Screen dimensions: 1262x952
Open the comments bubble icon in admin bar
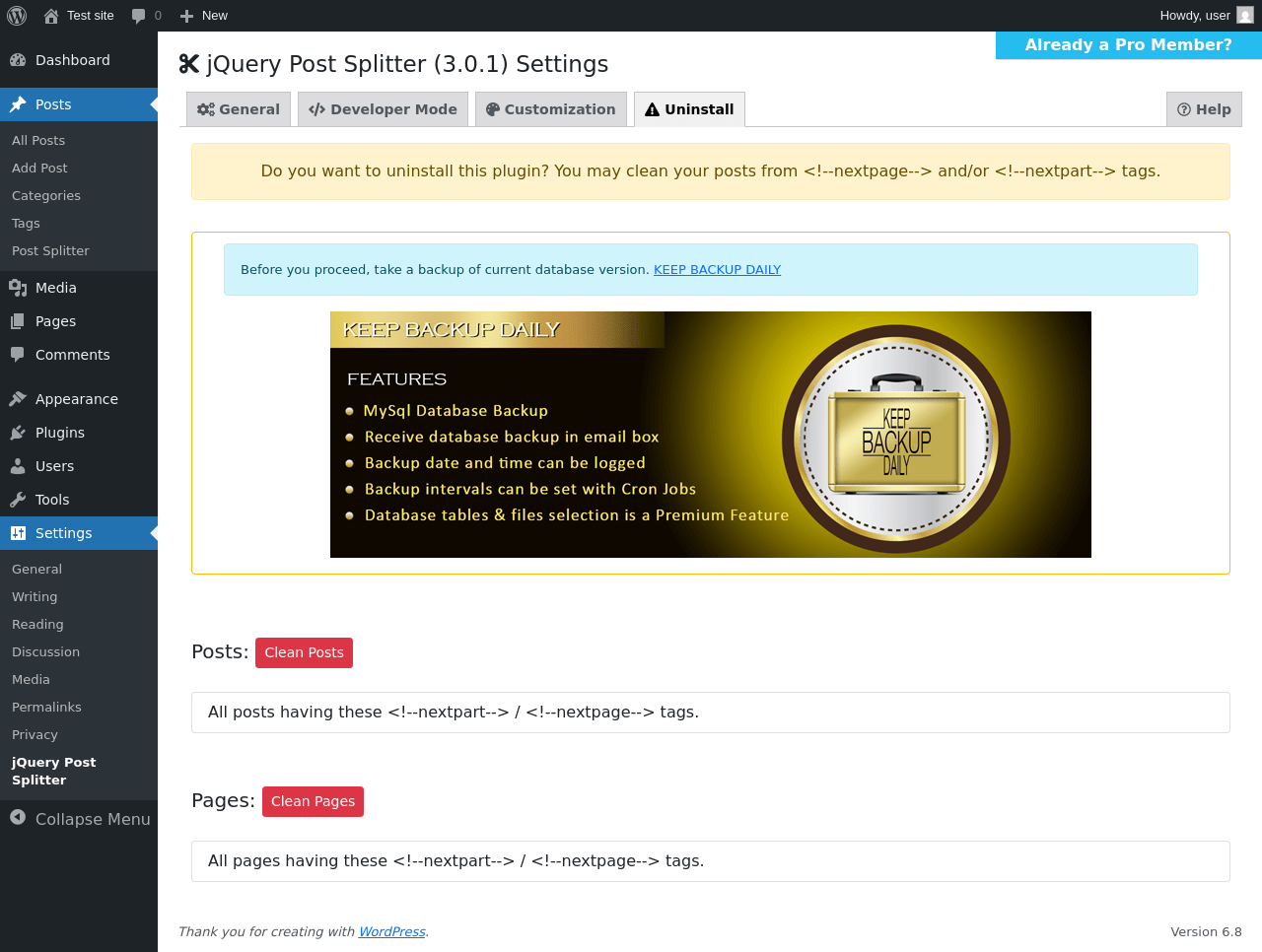138,16
